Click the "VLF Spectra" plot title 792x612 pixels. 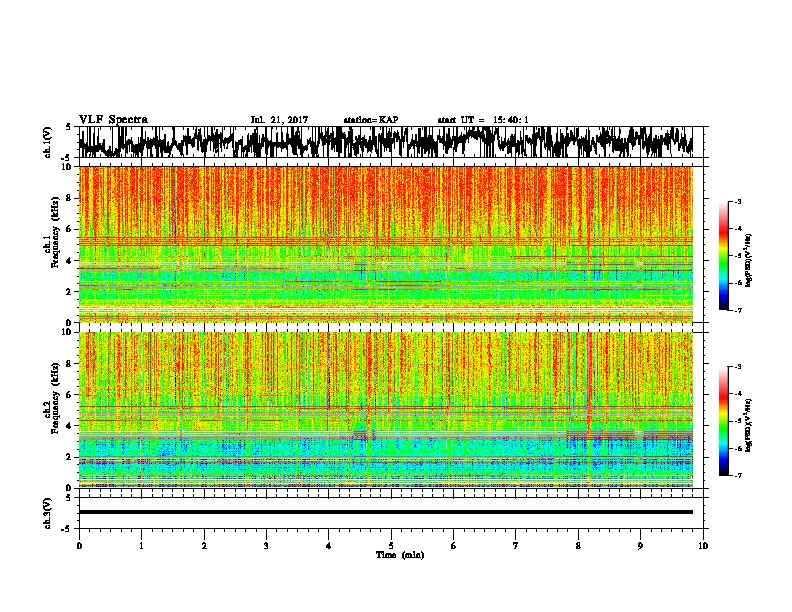pos(113,120)
